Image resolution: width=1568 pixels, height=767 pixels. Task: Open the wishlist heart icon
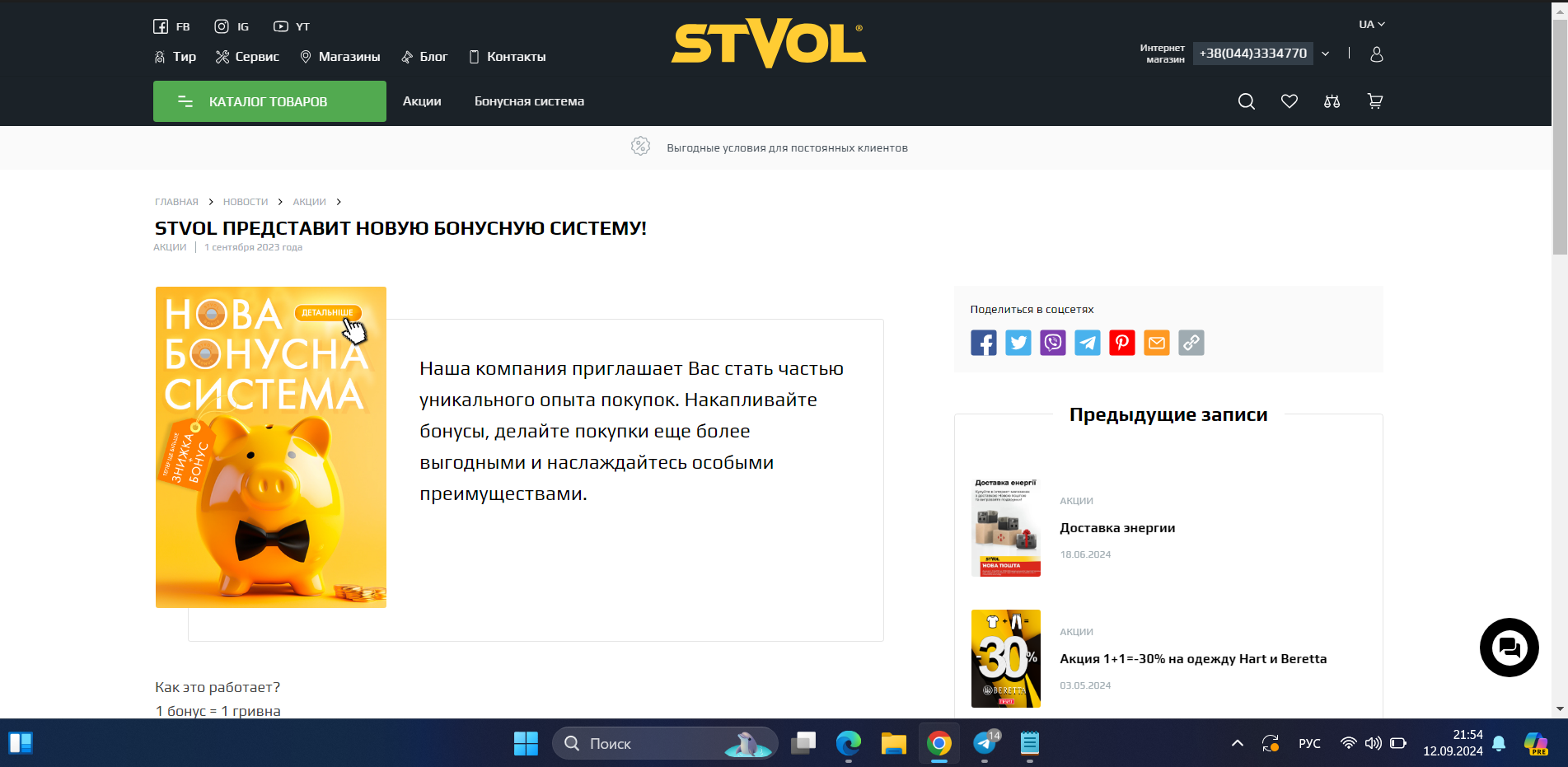coord(1289,101)
